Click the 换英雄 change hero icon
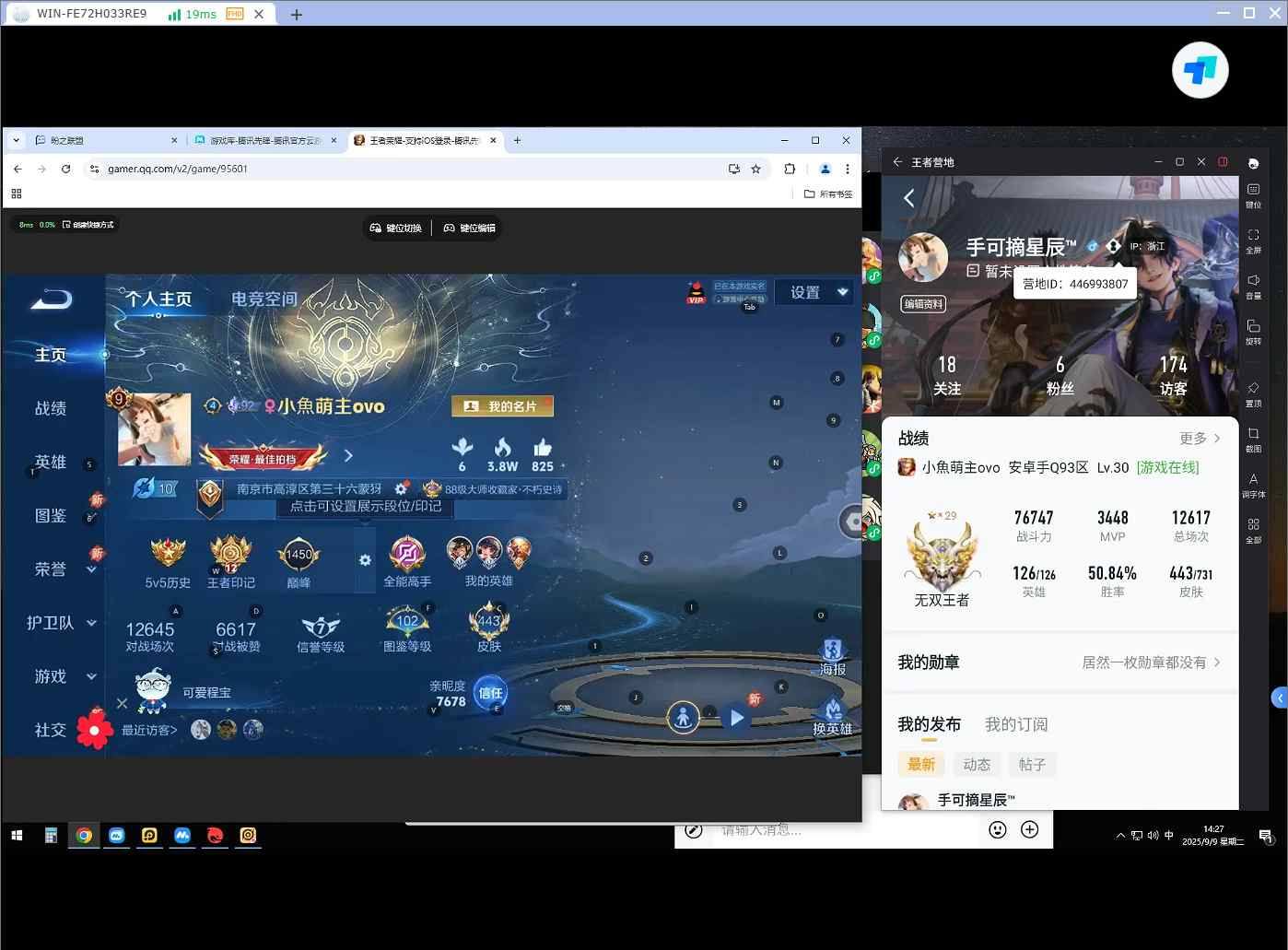Image resolution: width=1288 pixels, height=950 pixels. pyautogui.click(x=832, y=713)
